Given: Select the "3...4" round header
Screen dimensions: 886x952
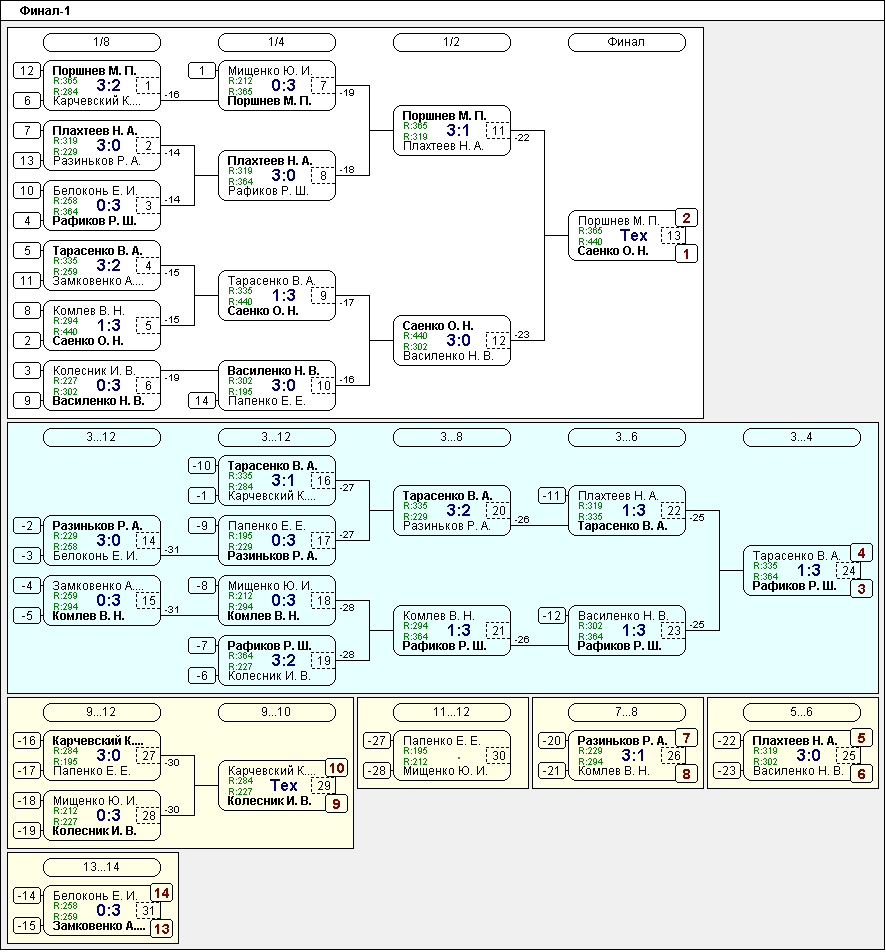Looking at the screenshot, I should (801, 437).
